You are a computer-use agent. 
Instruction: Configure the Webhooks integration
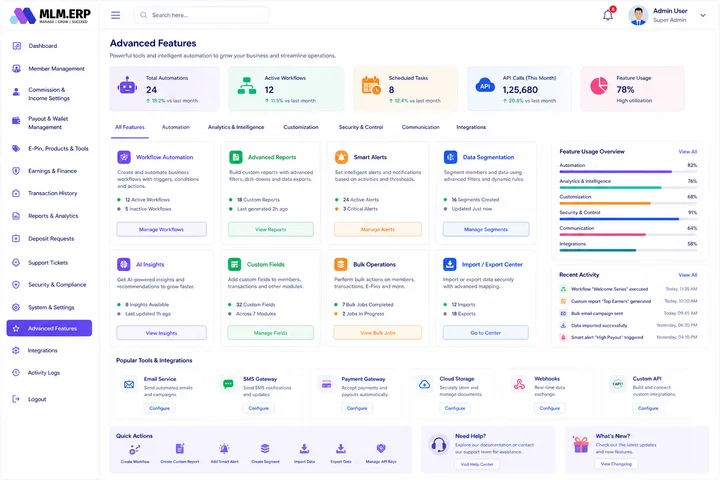tap(550, 408)
